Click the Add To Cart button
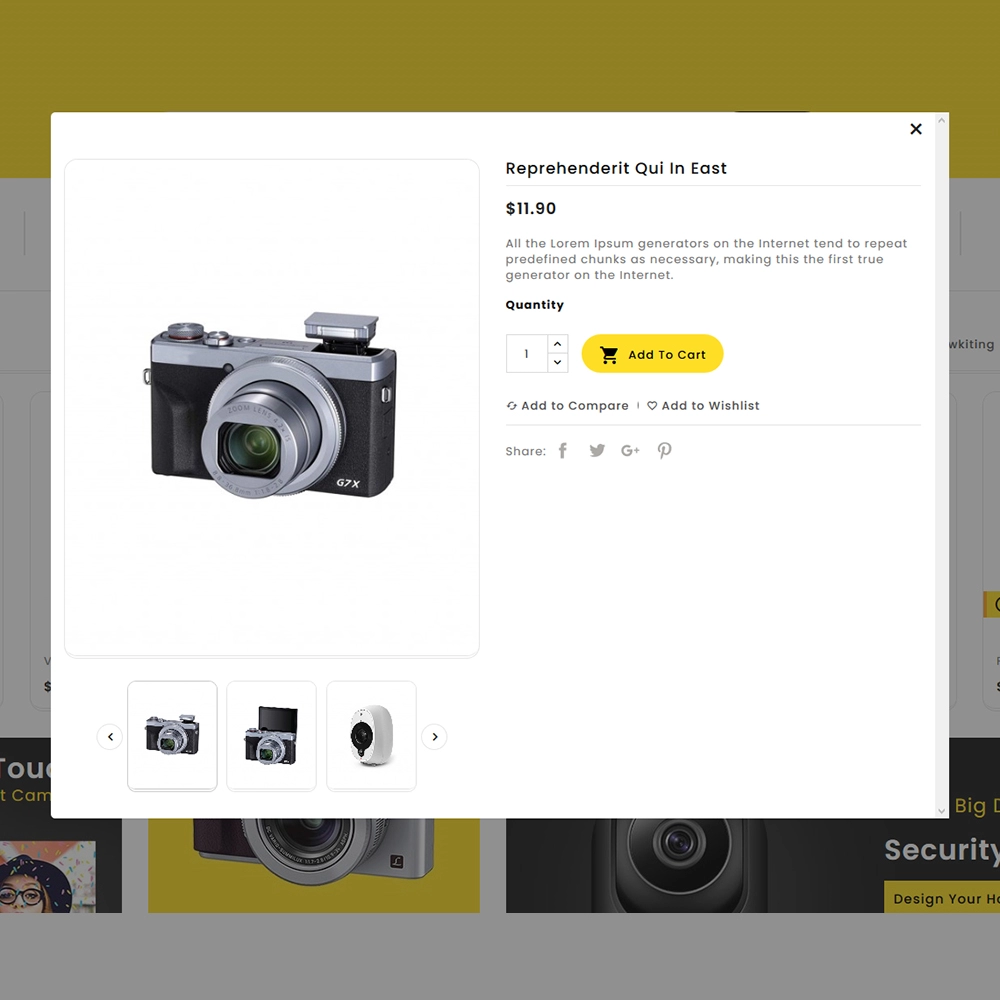Screen dimensions: 1000x1000 652,353
